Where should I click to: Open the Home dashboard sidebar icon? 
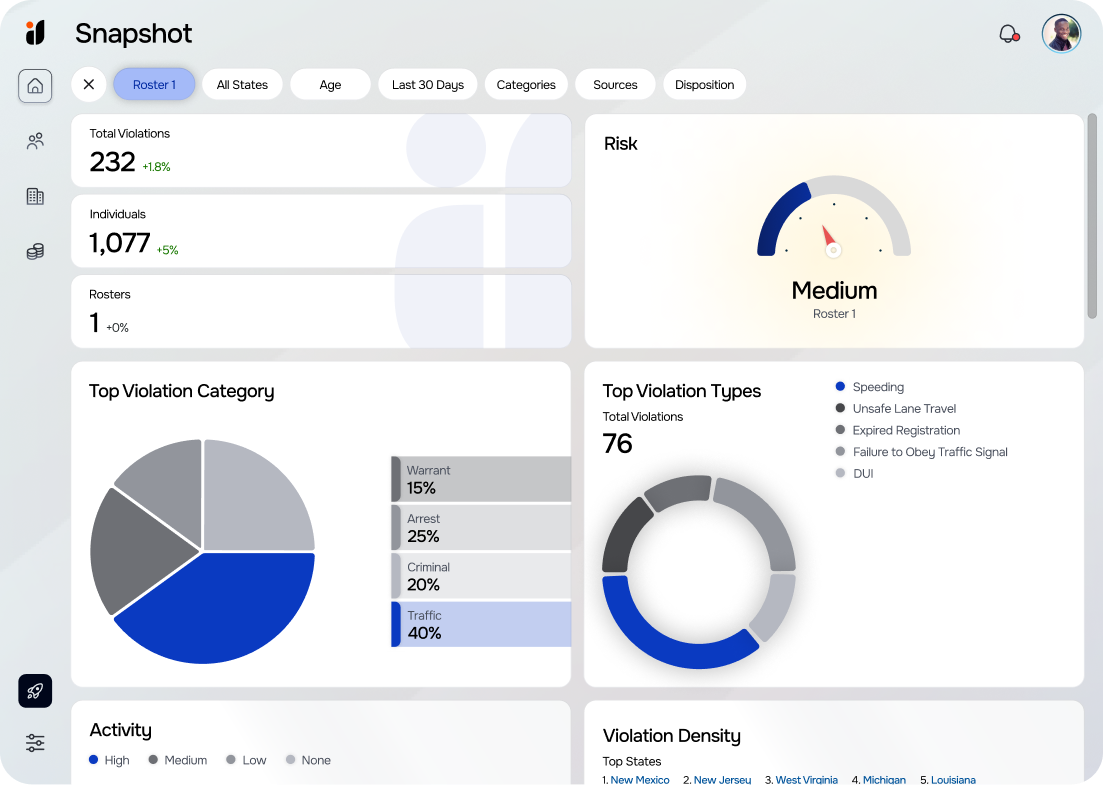point(35,86)
